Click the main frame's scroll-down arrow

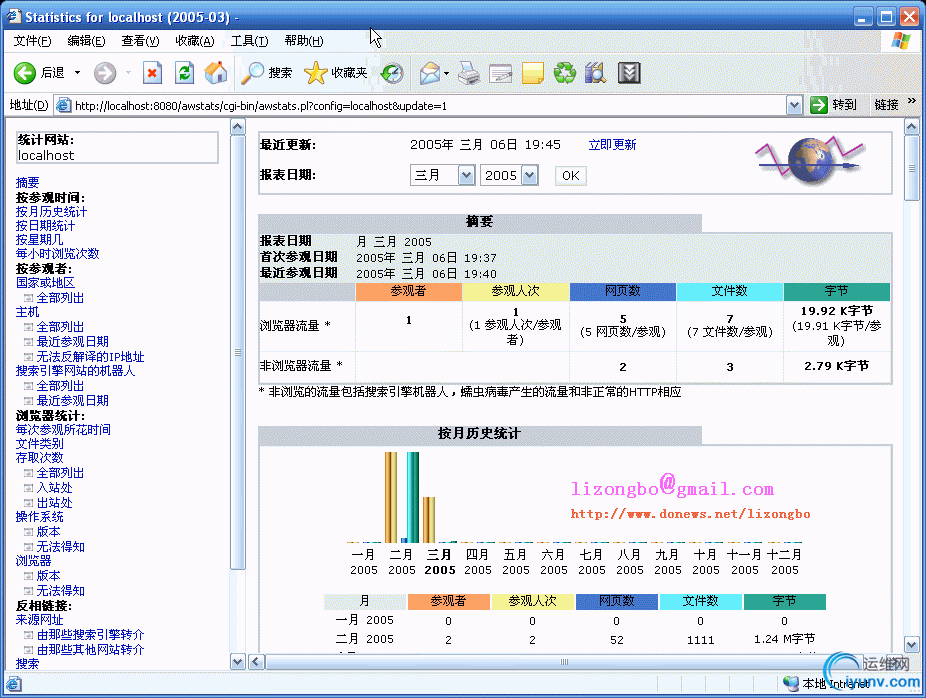pos(911,645)
